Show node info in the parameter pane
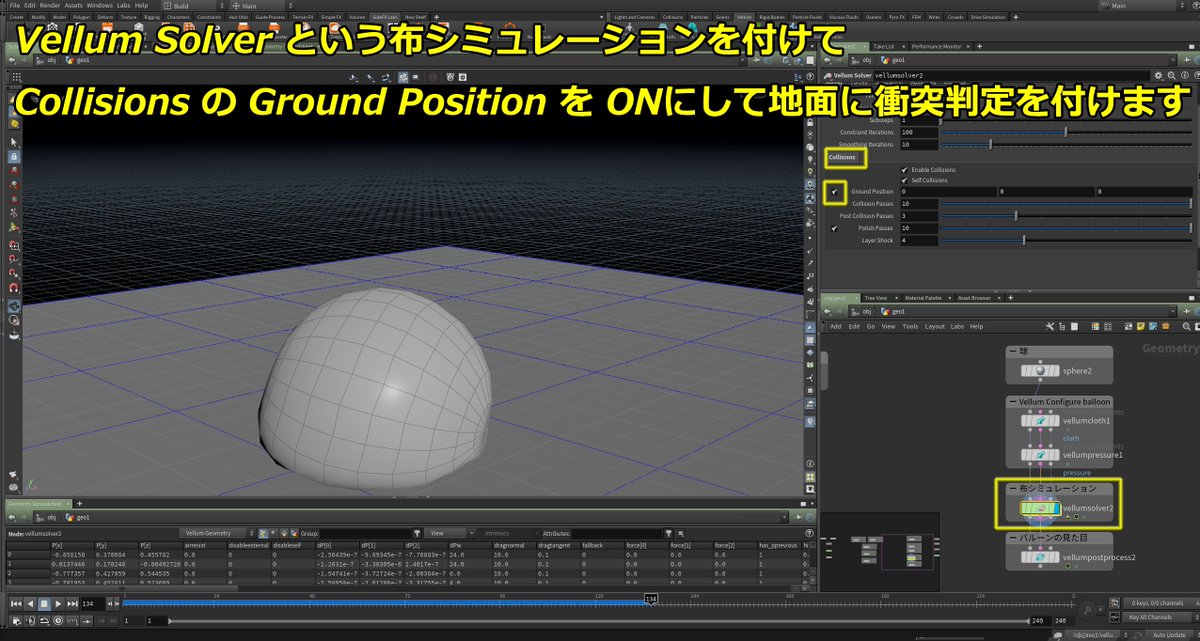 [1184, 75]
